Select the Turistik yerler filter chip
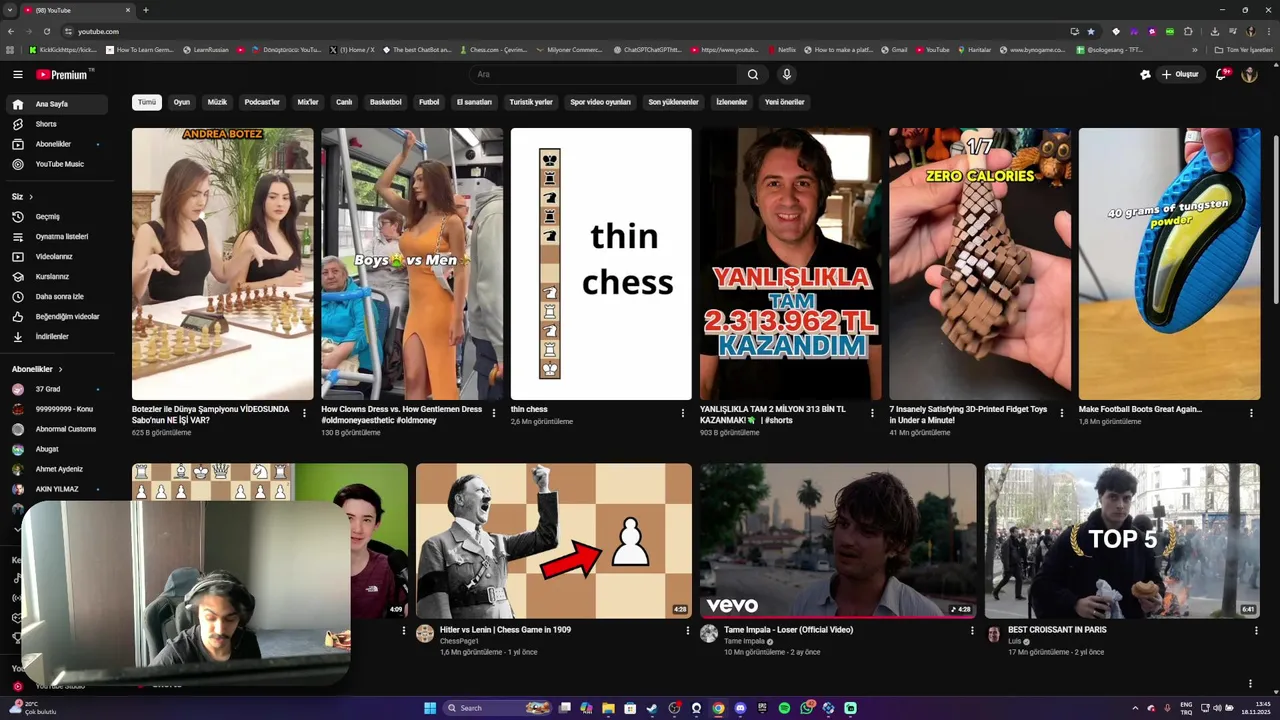Screen dimensions: 1280x720 (531, 102)
